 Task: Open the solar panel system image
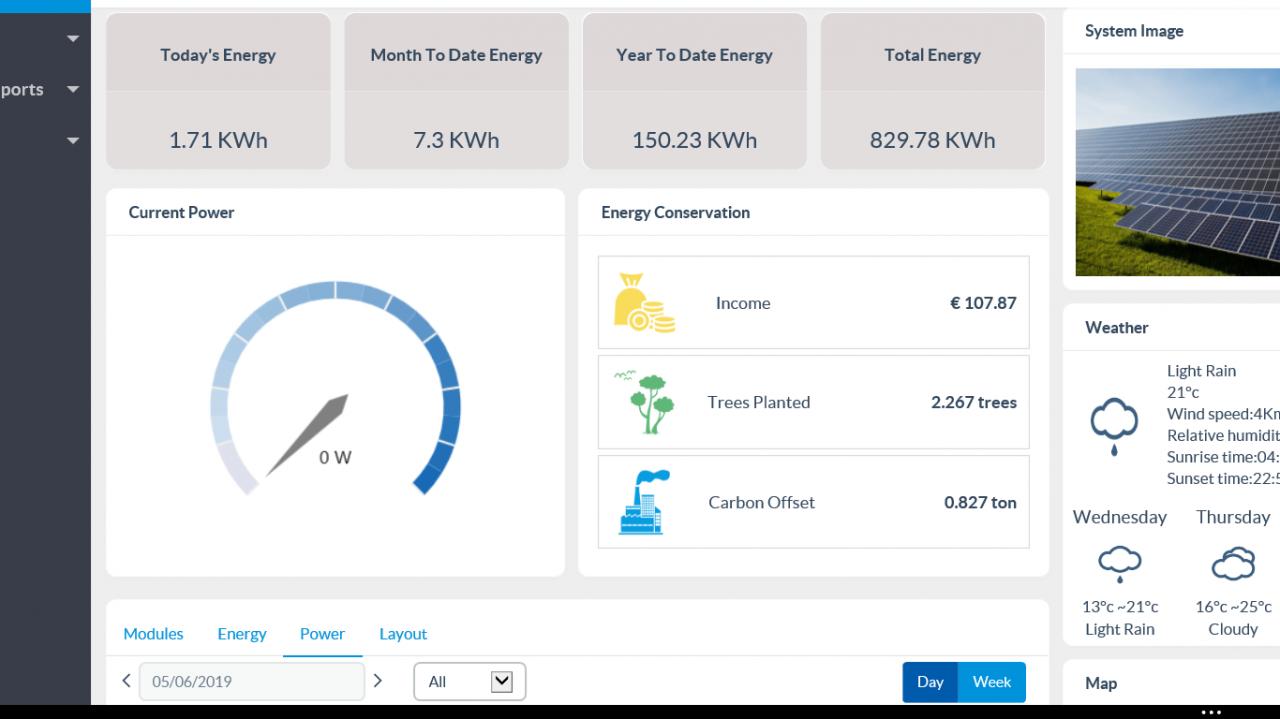1178,172
